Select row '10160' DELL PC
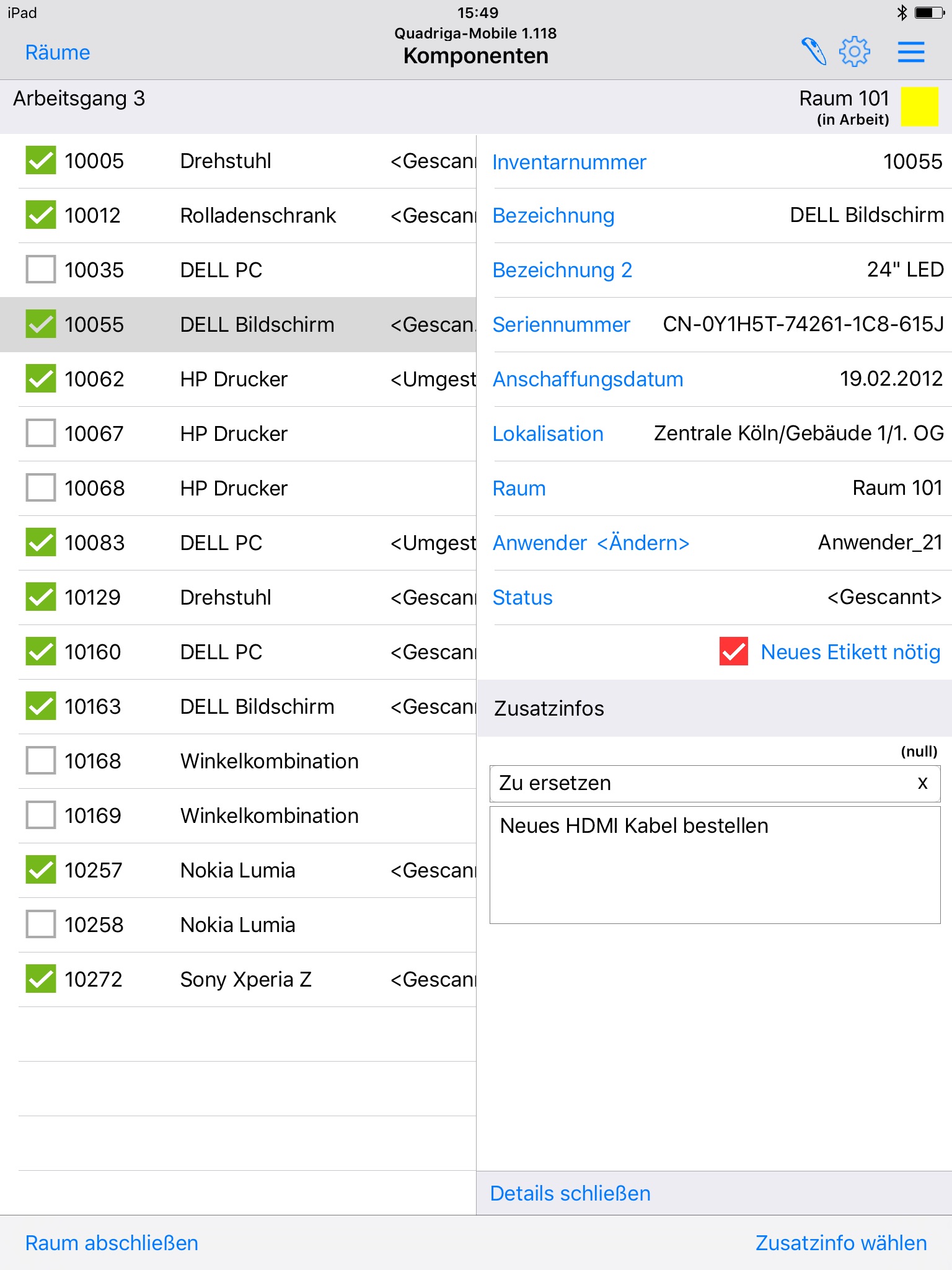Image resolution: width=952 pixels, height=1270 pixels. 238,652
